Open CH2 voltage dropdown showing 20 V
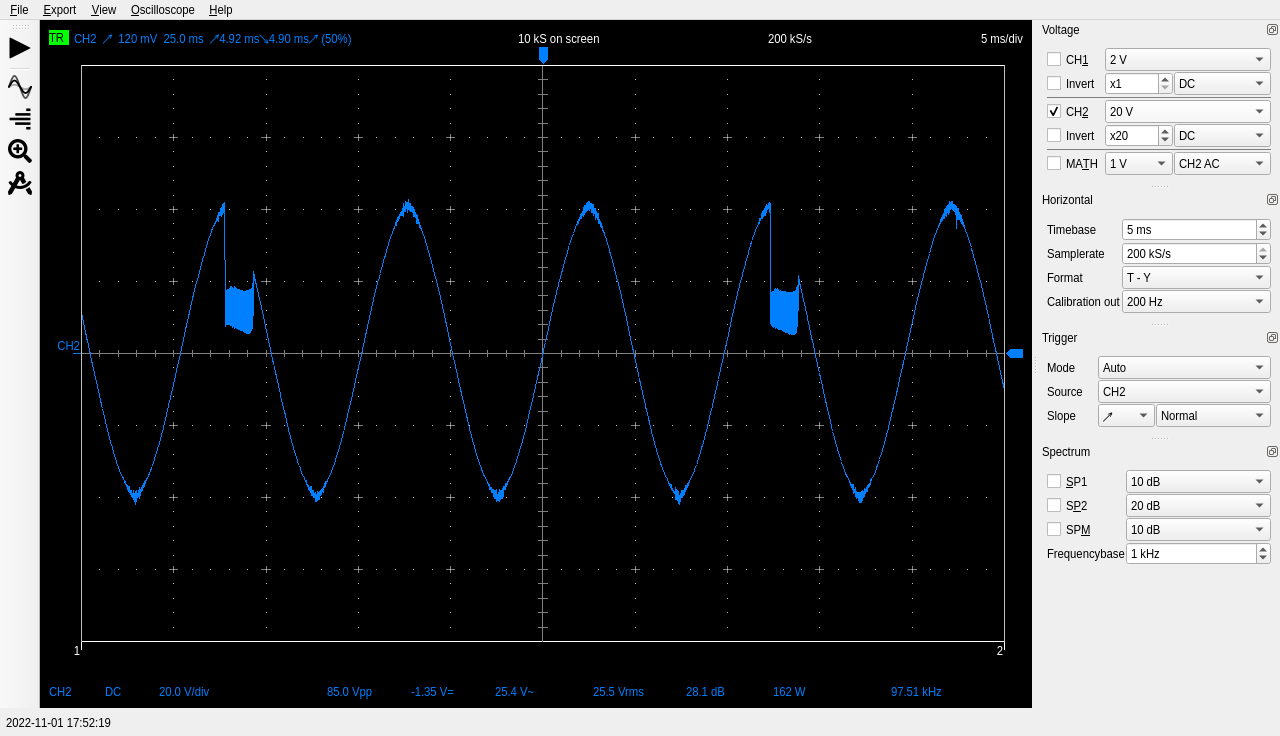The width and height of the screenshot is (1280, 736). 1188,112
